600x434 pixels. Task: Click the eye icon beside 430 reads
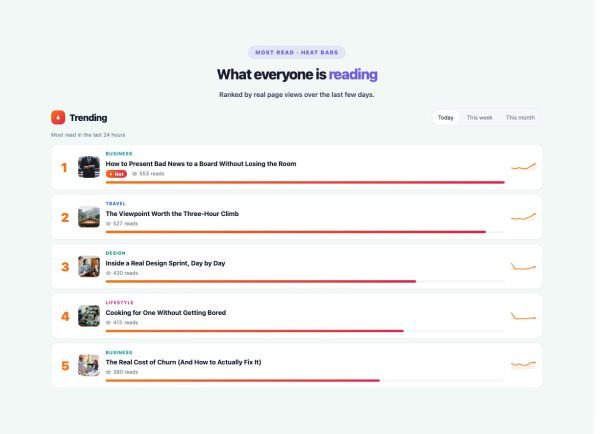pyautogui.click(x=108, y=273)
